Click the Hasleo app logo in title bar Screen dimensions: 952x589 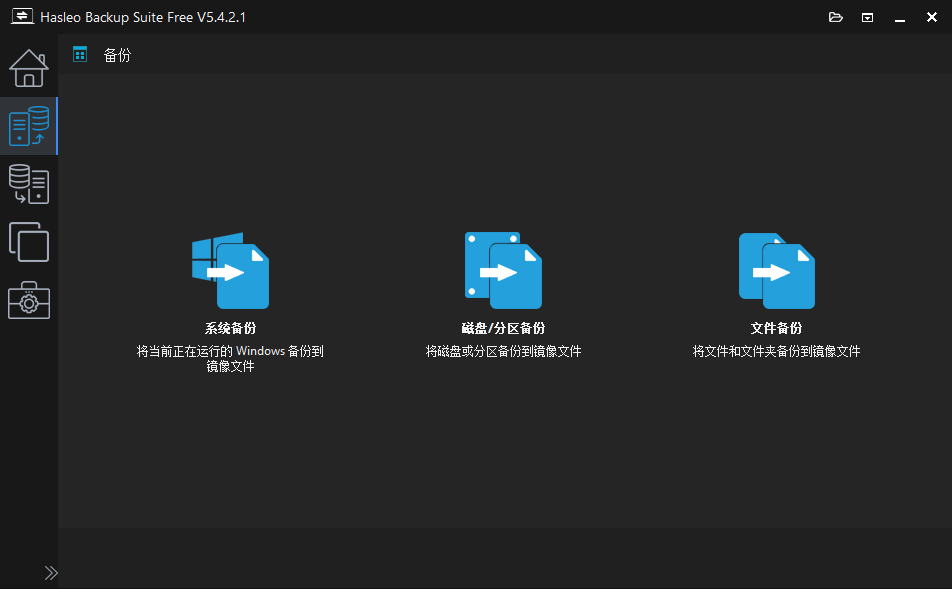(19, 17)
